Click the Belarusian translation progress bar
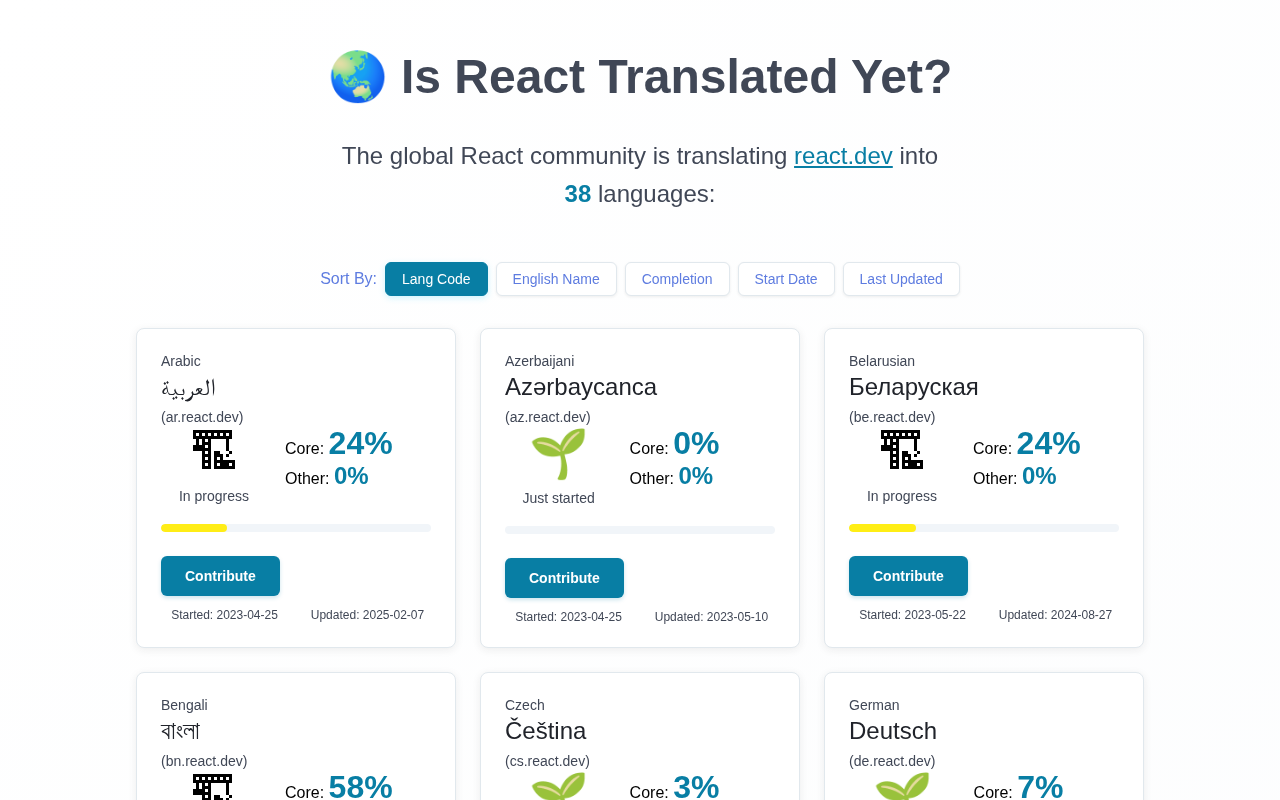Screen dimensions: 1280x800 coord(984,528)
